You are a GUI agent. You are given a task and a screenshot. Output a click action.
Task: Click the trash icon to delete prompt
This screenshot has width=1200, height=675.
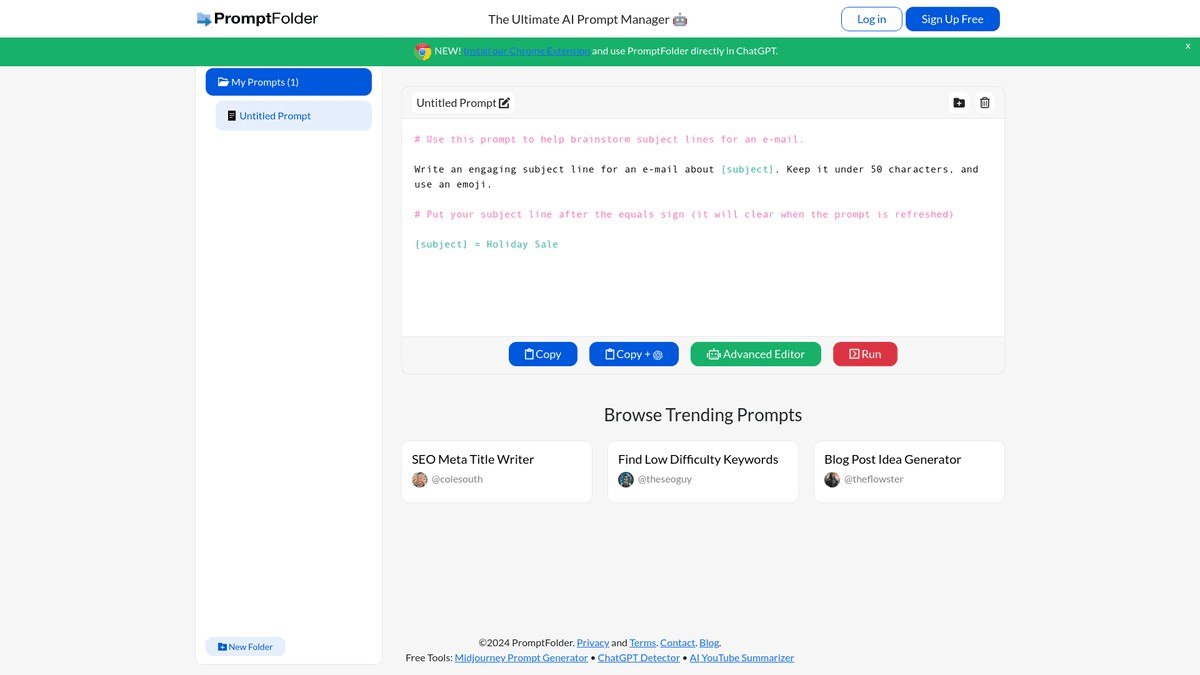[x=985, y=103]
